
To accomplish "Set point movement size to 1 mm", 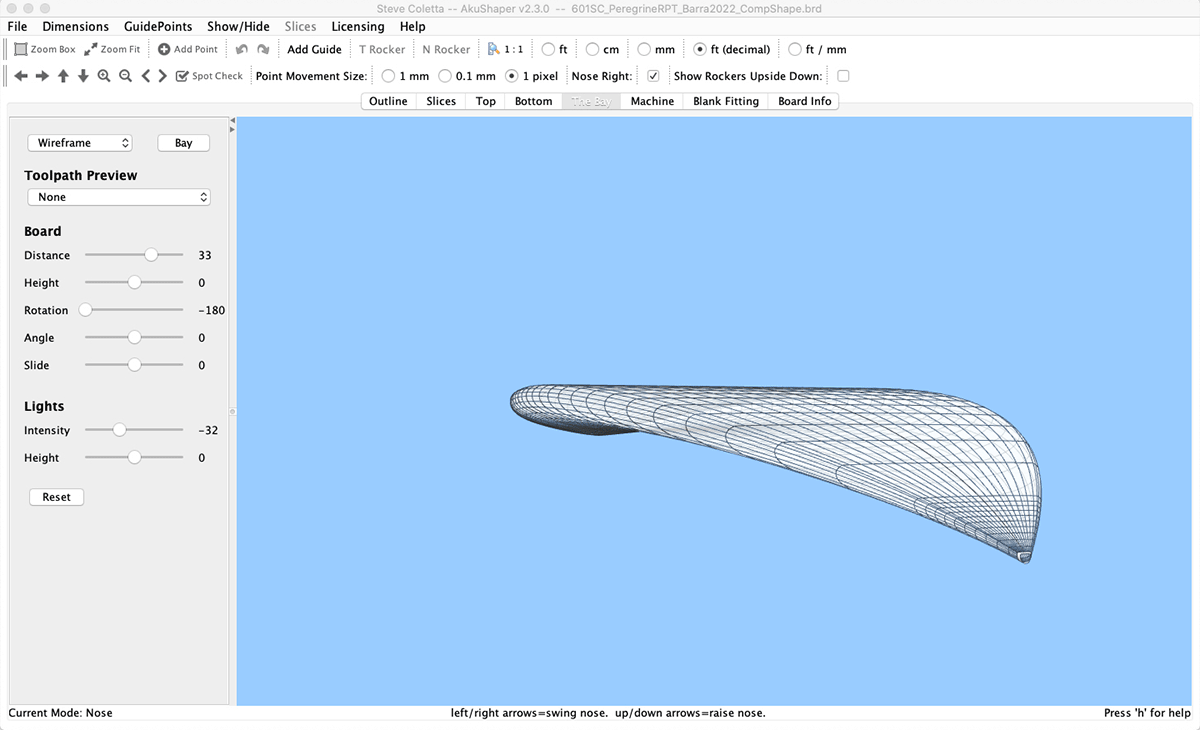I will pos(388,76).
